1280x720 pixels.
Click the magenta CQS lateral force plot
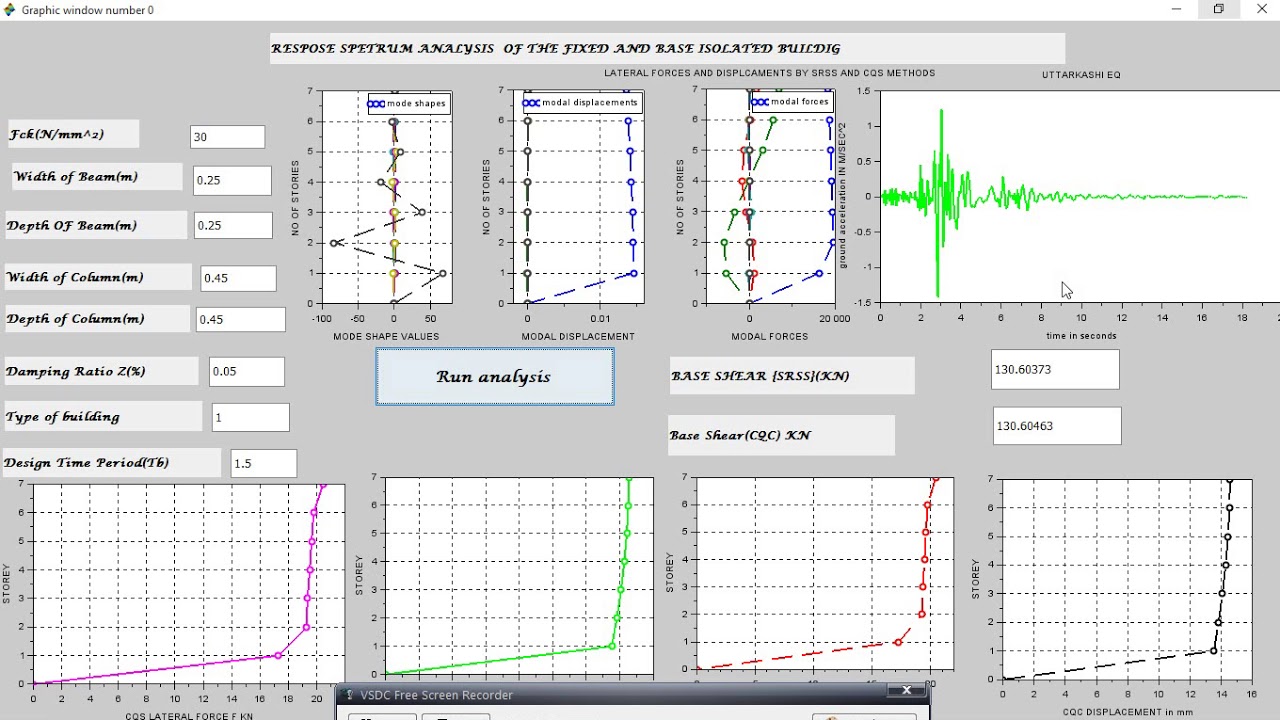coord(189,584)
